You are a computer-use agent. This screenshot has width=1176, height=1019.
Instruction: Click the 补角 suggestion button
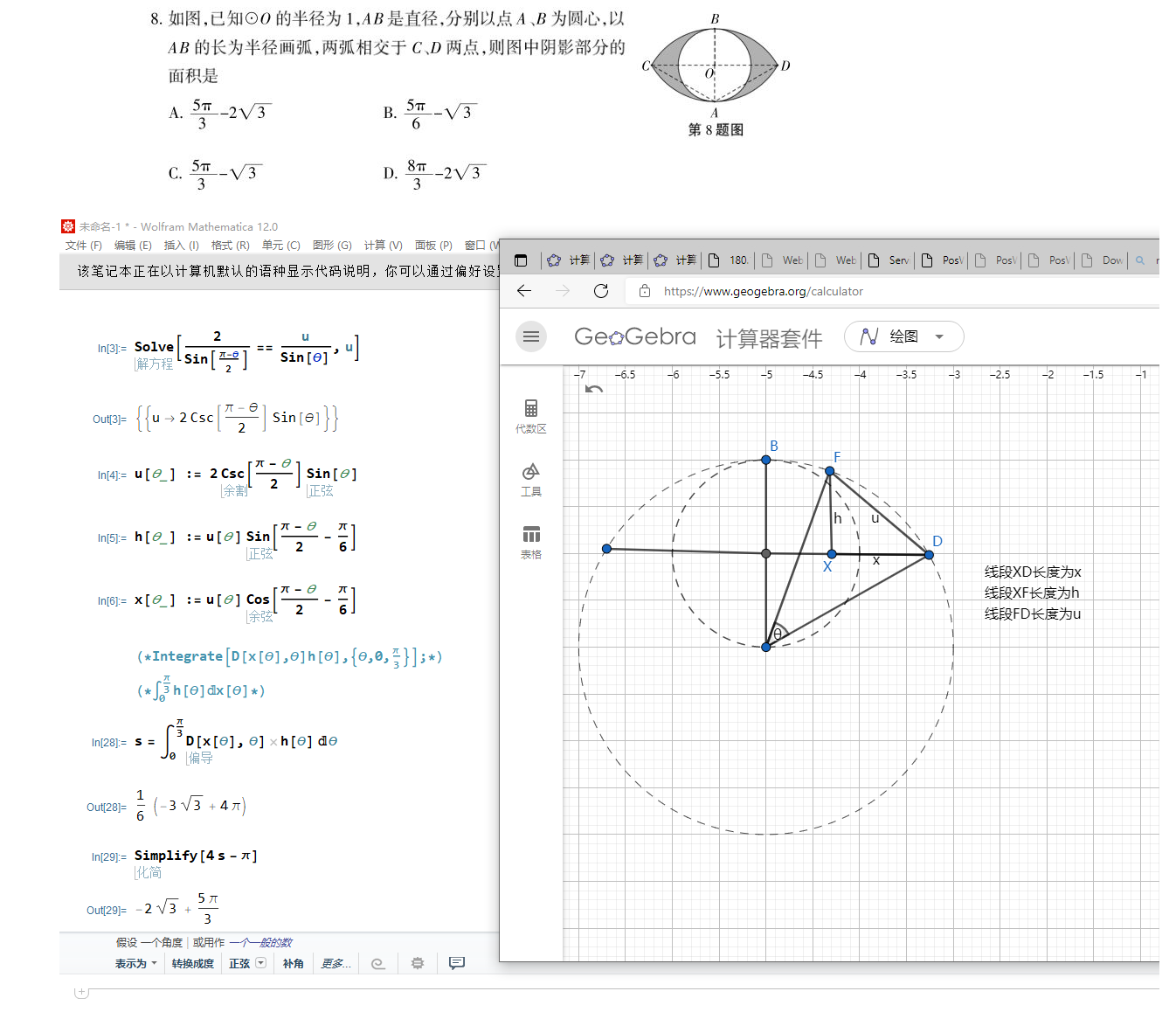(x=294, y=962)
